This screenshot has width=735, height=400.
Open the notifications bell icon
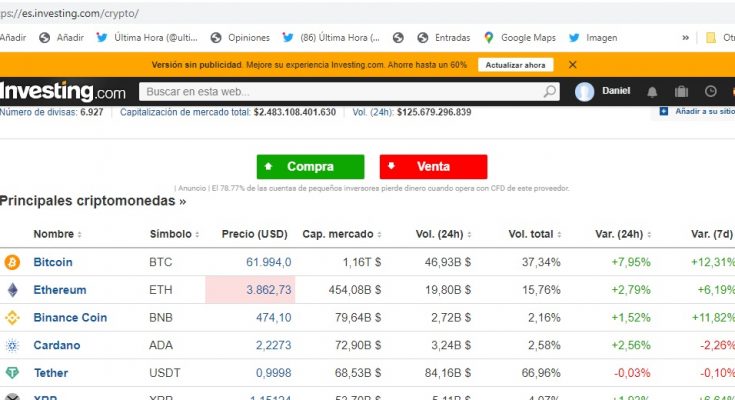click(652, 92)
